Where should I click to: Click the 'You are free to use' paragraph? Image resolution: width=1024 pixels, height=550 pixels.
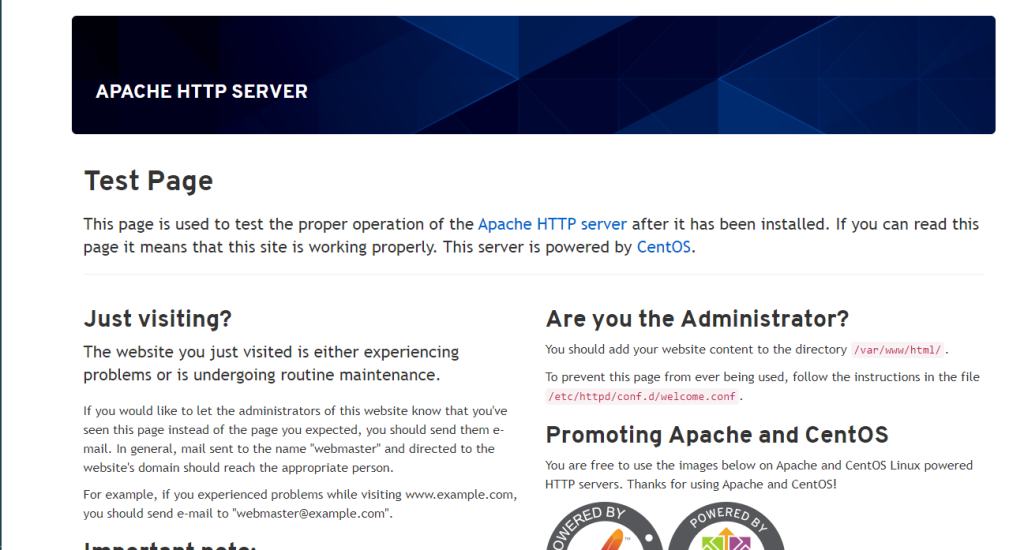click(x=758, y=474)
